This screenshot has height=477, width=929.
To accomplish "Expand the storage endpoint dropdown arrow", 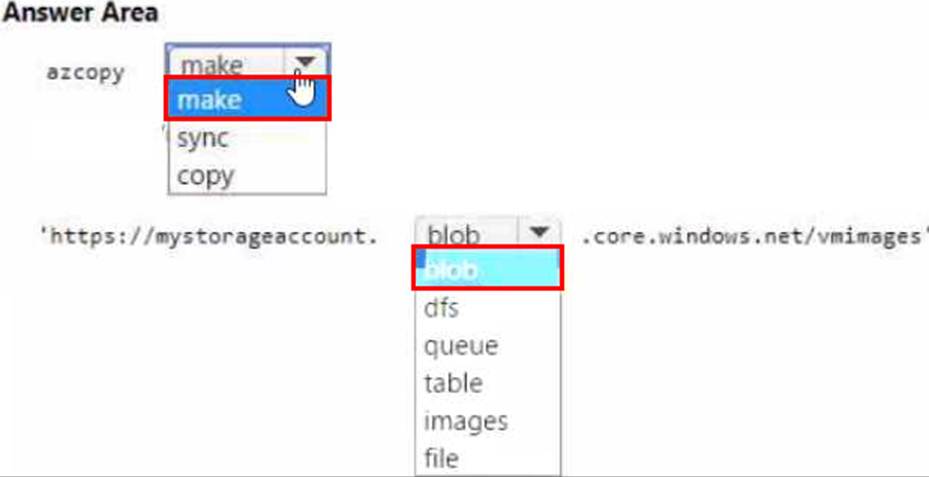I will [x=539, y=233].
